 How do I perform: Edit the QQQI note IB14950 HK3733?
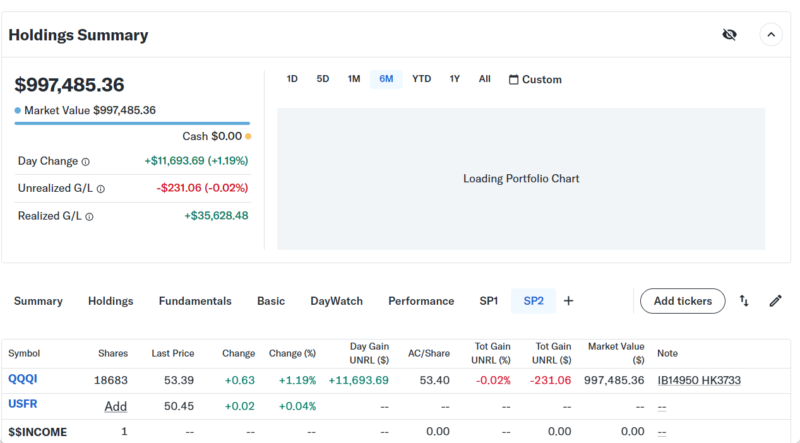pyautogui.click(x=698, y=380)
